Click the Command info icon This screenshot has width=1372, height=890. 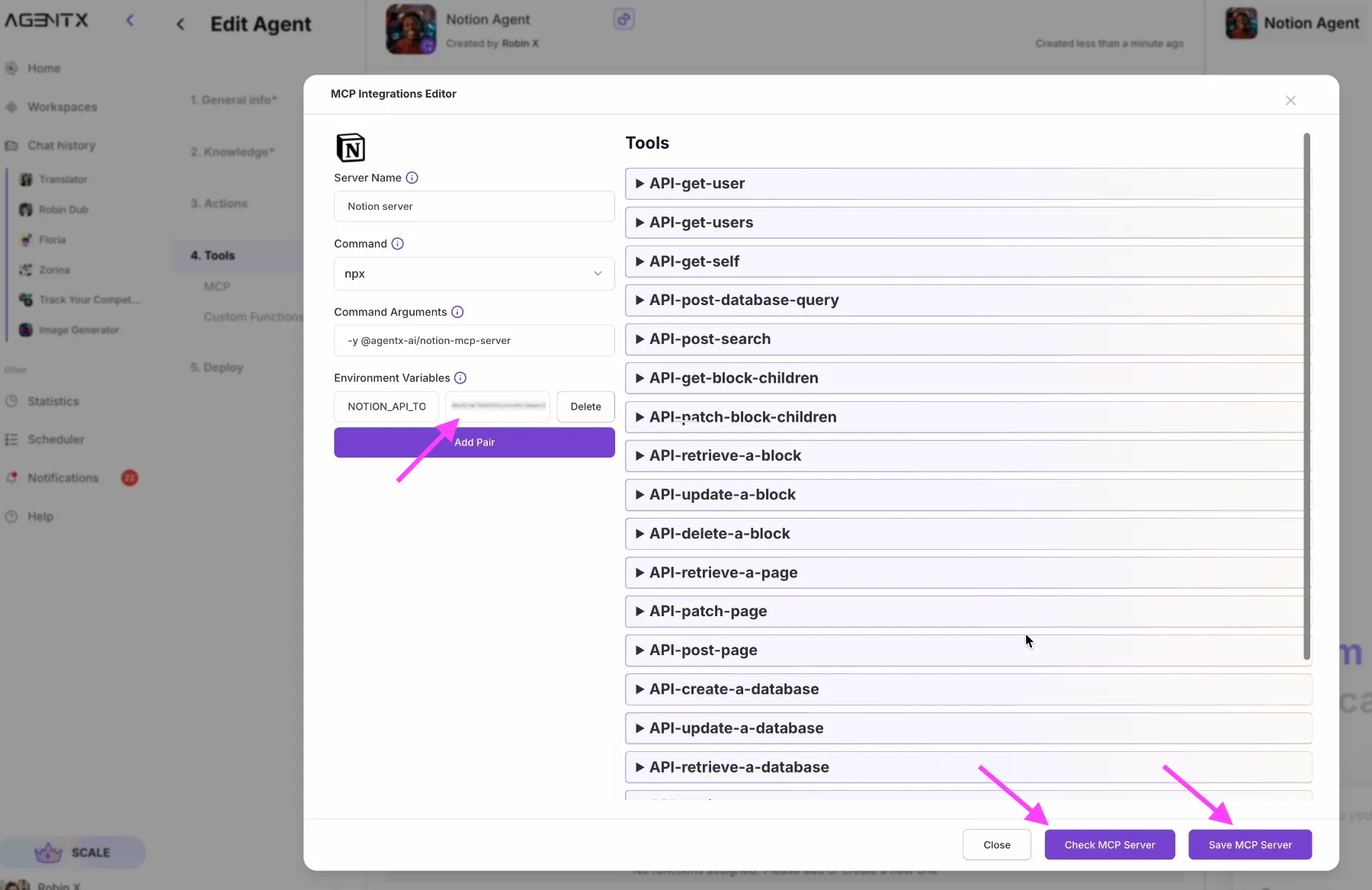(397, 244)
